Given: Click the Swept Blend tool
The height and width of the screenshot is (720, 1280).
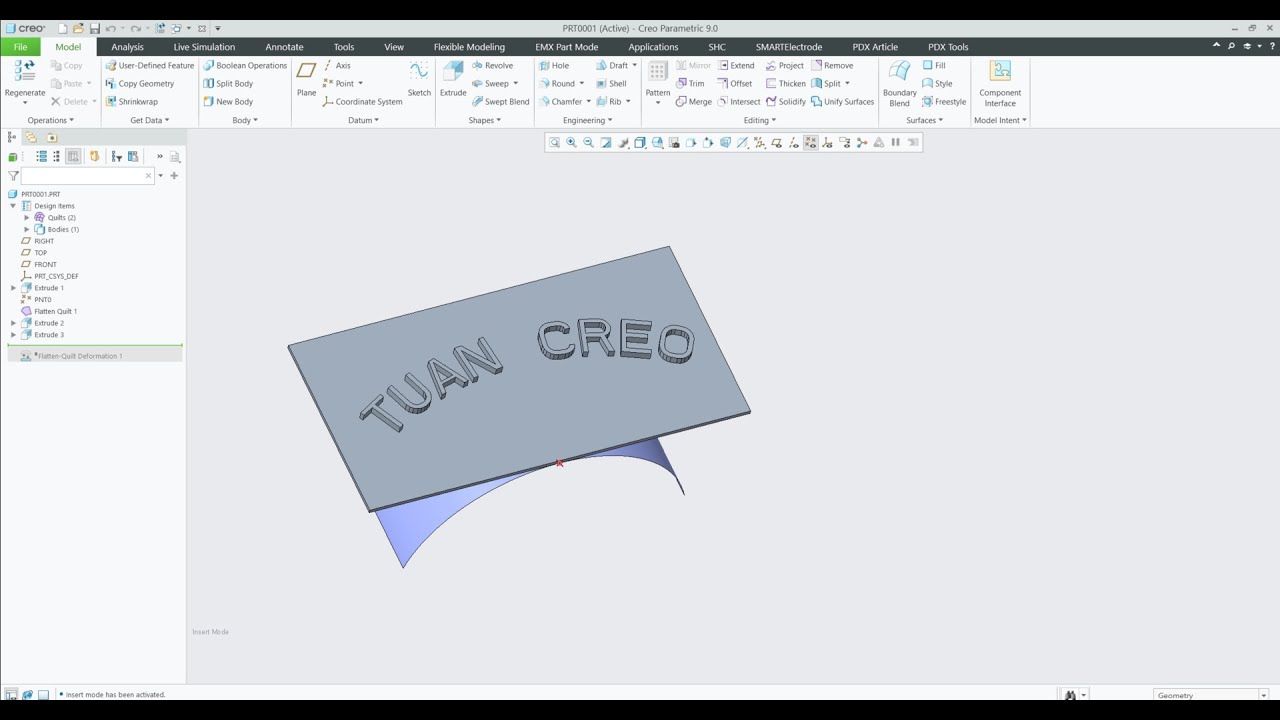Looking at the screenshot, I should 499,101.
